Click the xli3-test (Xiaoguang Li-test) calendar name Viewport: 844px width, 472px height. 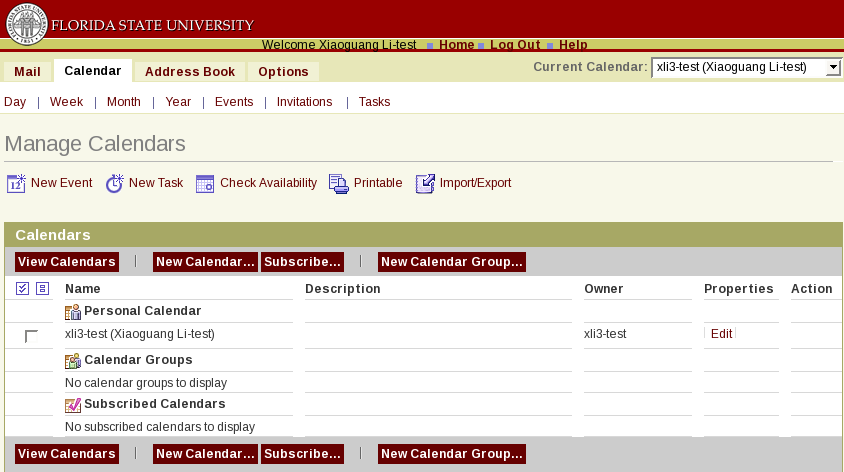(x=140, y=334)
